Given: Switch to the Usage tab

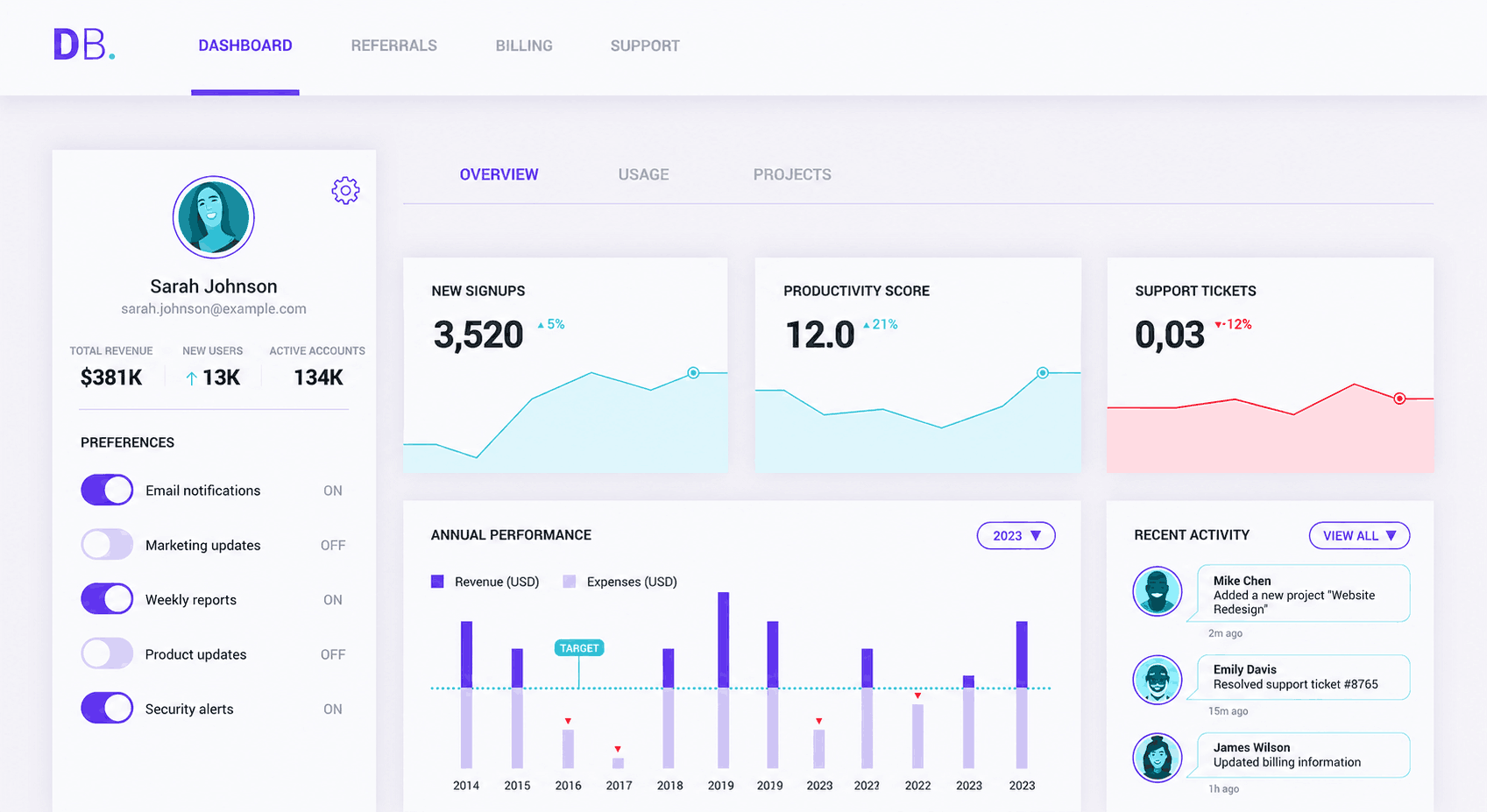Looking at the screenshot, I should (643, 174).
